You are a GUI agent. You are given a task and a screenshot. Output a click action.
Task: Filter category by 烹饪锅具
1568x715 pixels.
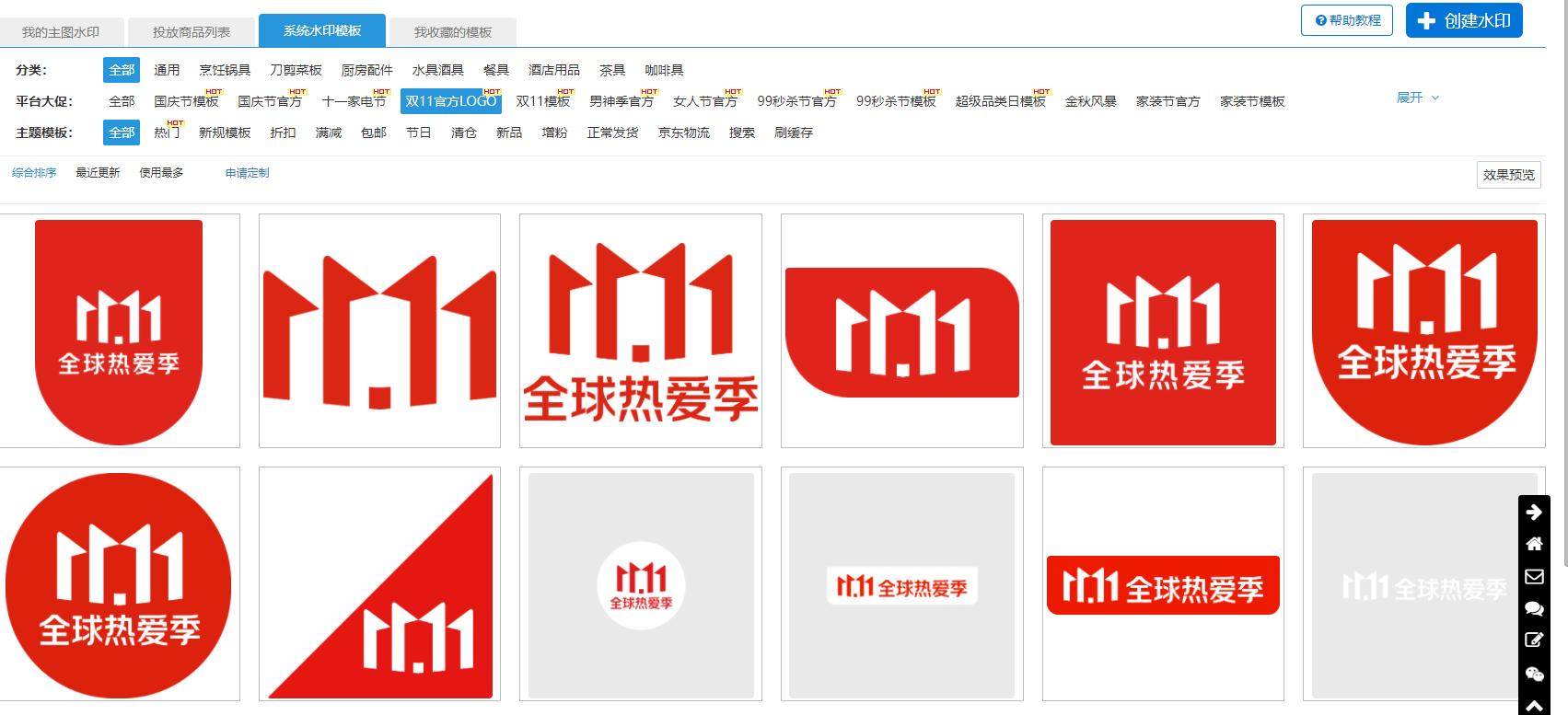point(225,70)
